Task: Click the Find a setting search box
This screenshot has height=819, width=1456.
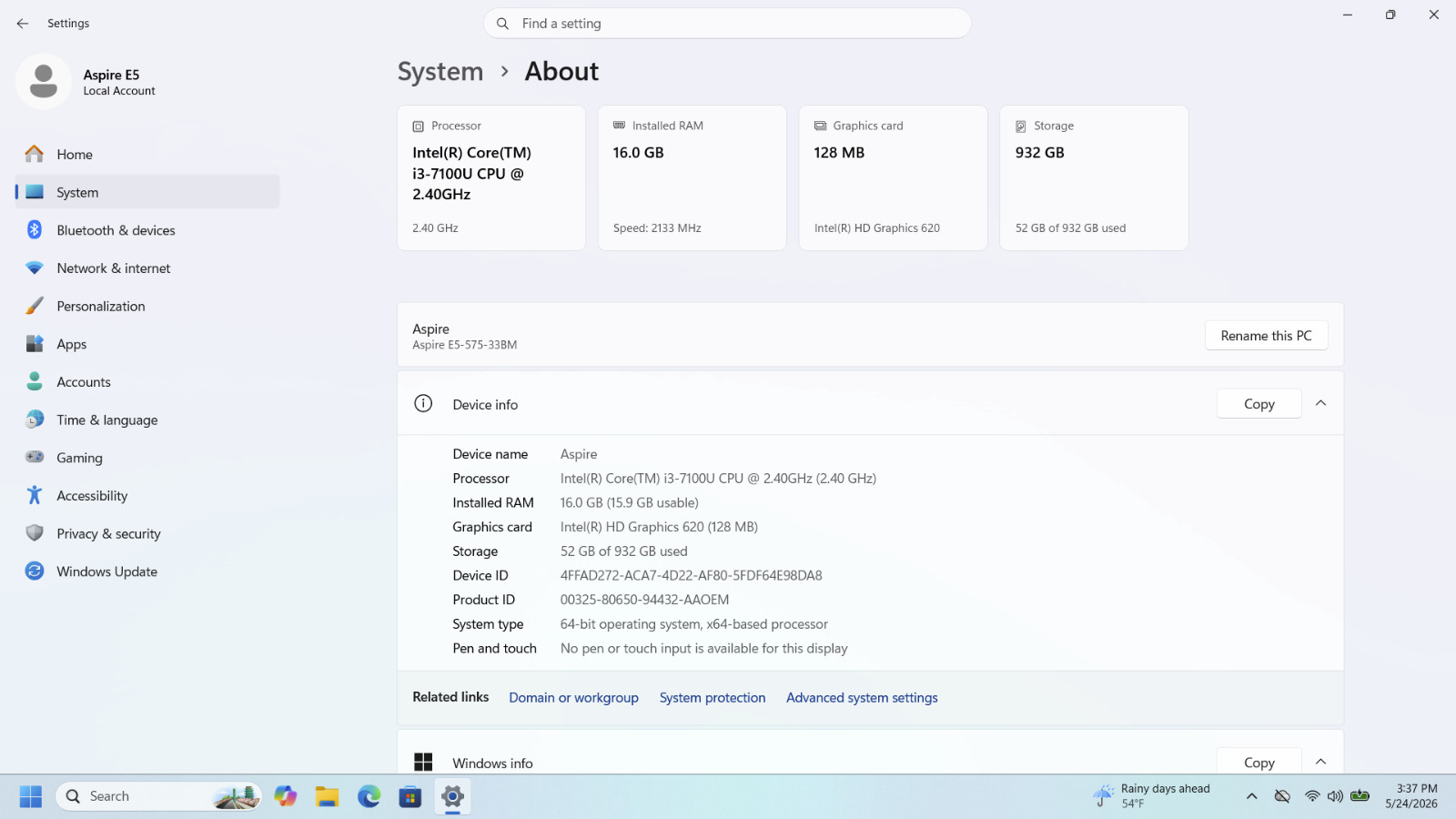Action: 727,24
